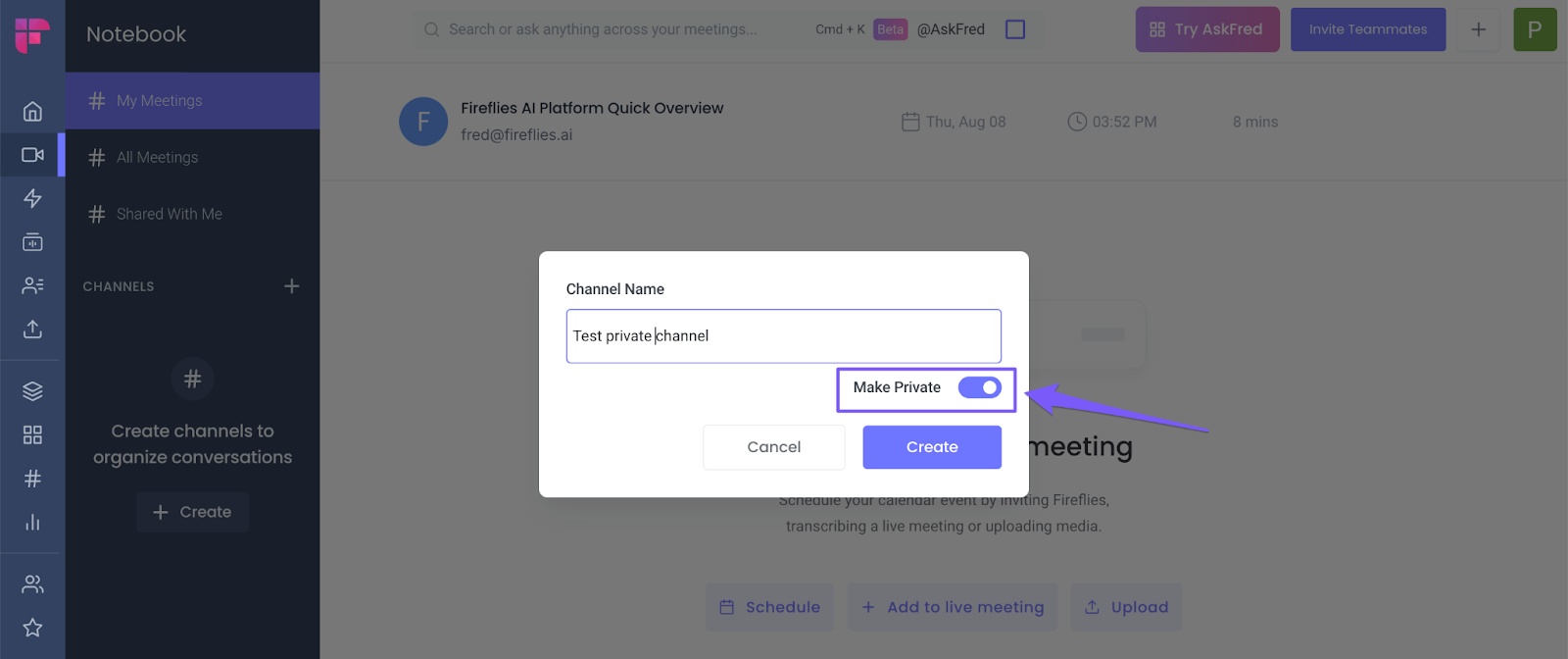
Task: Open the video camera meetings icon
Action: (32, 155)
